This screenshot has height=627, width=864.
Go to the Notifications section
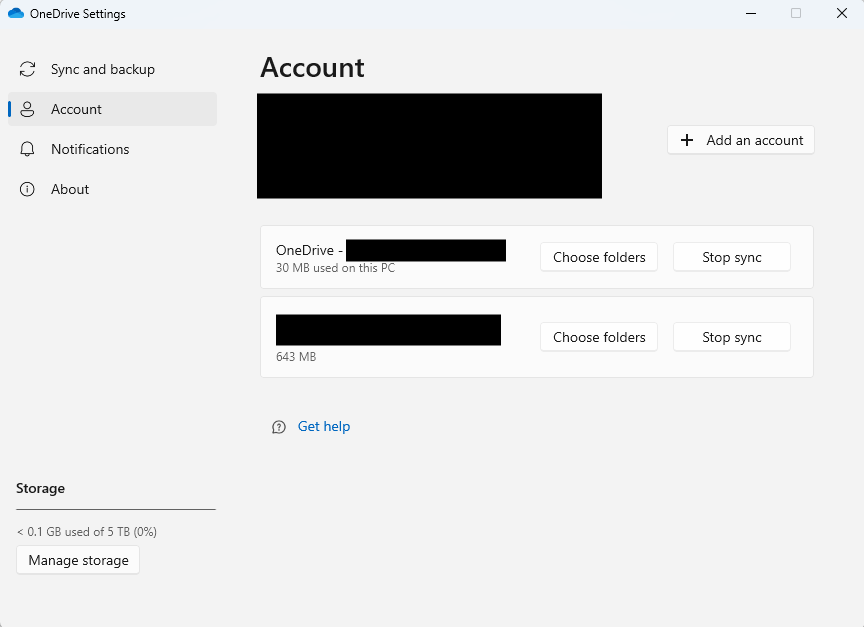click(112, 149)
